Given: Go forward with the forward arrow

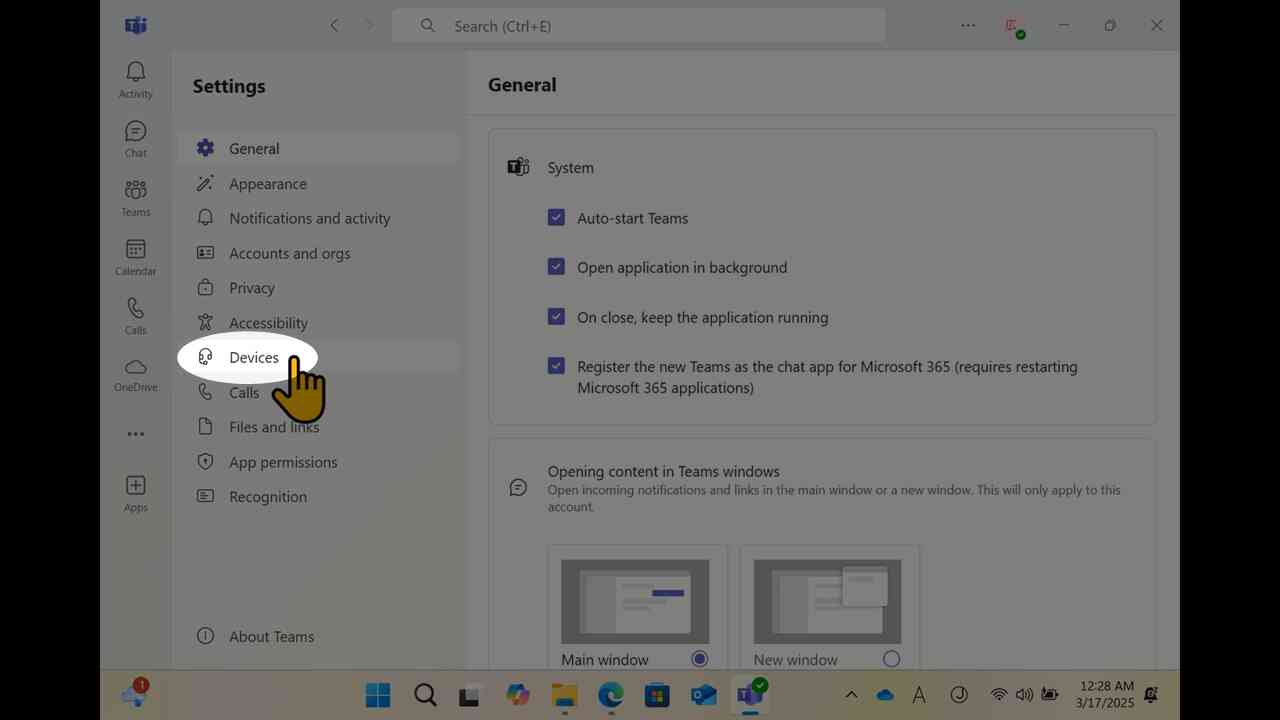Looking at the screenshot, I should (369, 26).
